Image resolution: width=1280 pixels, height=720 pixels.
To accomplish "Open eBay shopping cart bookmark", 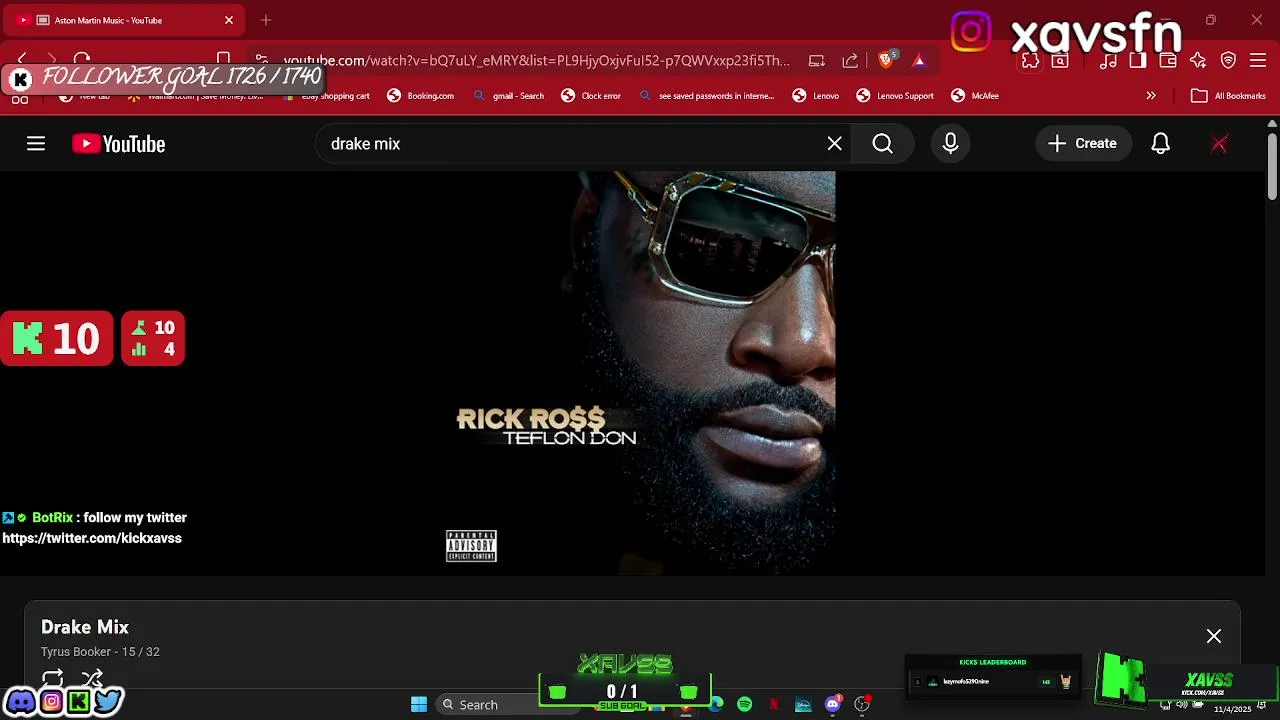I will [326, 96].
